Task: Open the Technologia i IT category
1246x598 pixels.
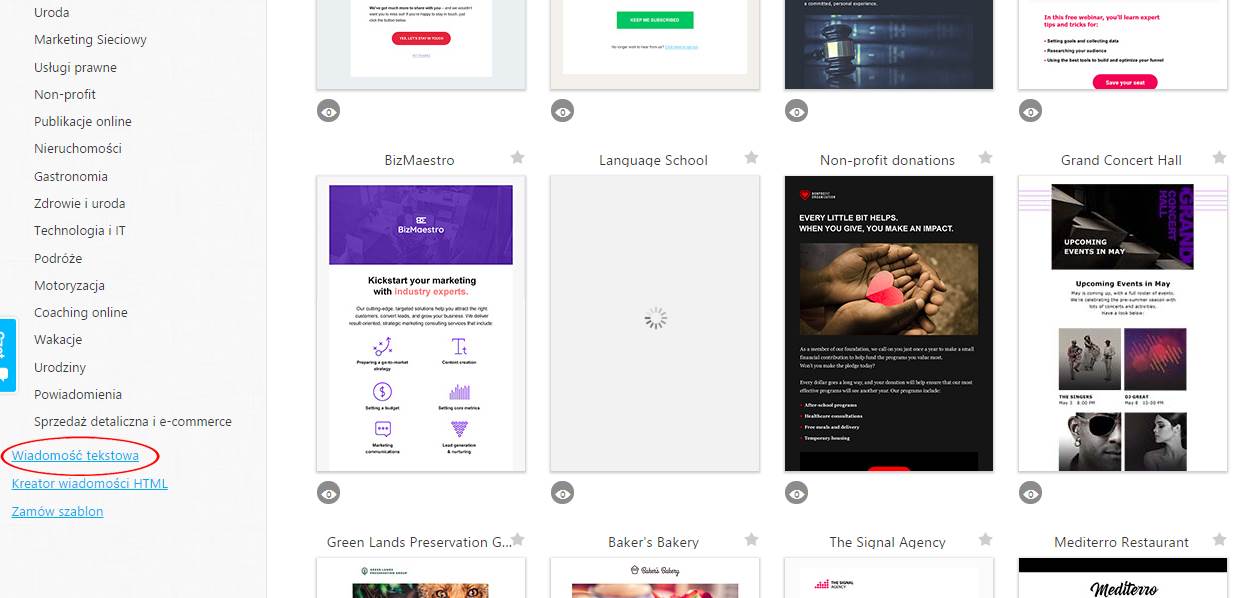Action: point(80,230)
